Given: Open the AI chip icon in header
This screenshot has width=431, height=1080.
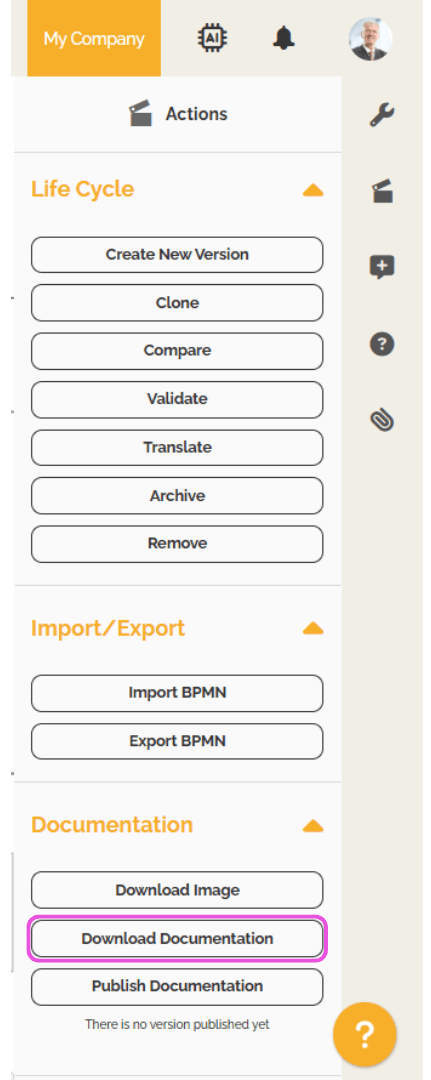Looking at the screenshot, I should pos(213,38).
